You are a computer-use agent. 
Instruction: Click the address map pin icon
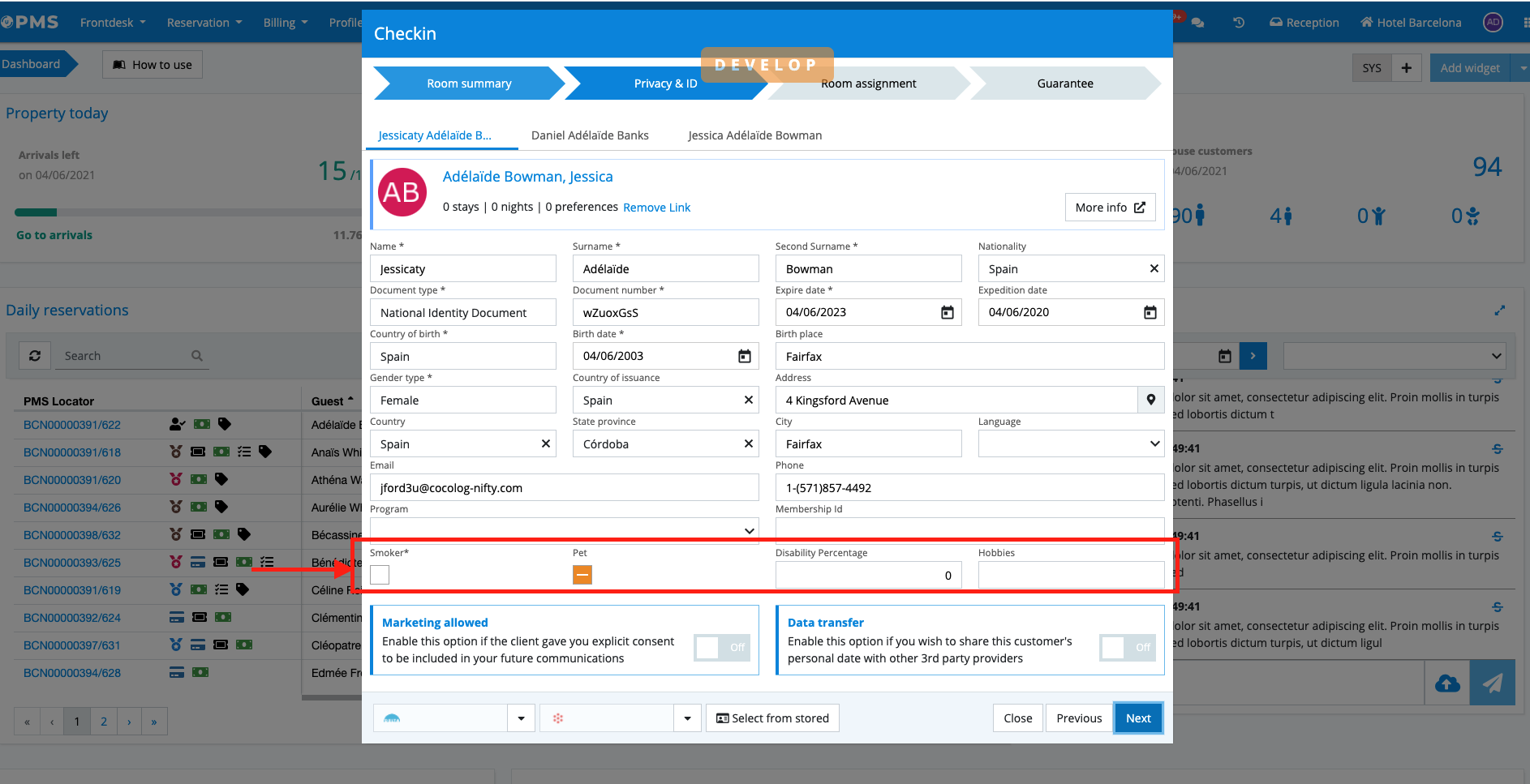(x=1150, y=400)
